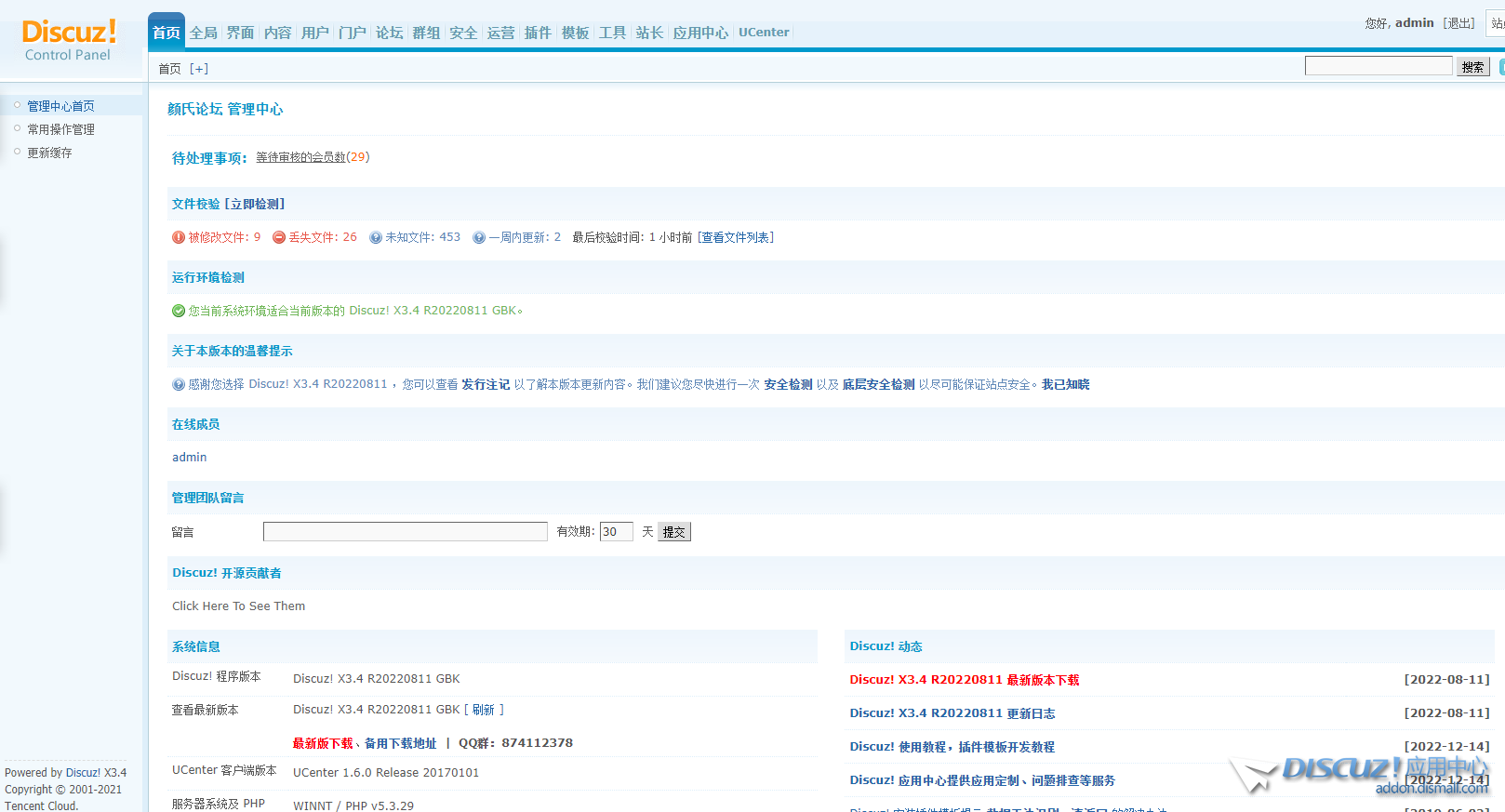1505x812 pixels.
Task: Click 'UCenter 1.6.0 Release 20170101' text
Action: (386, 773)
